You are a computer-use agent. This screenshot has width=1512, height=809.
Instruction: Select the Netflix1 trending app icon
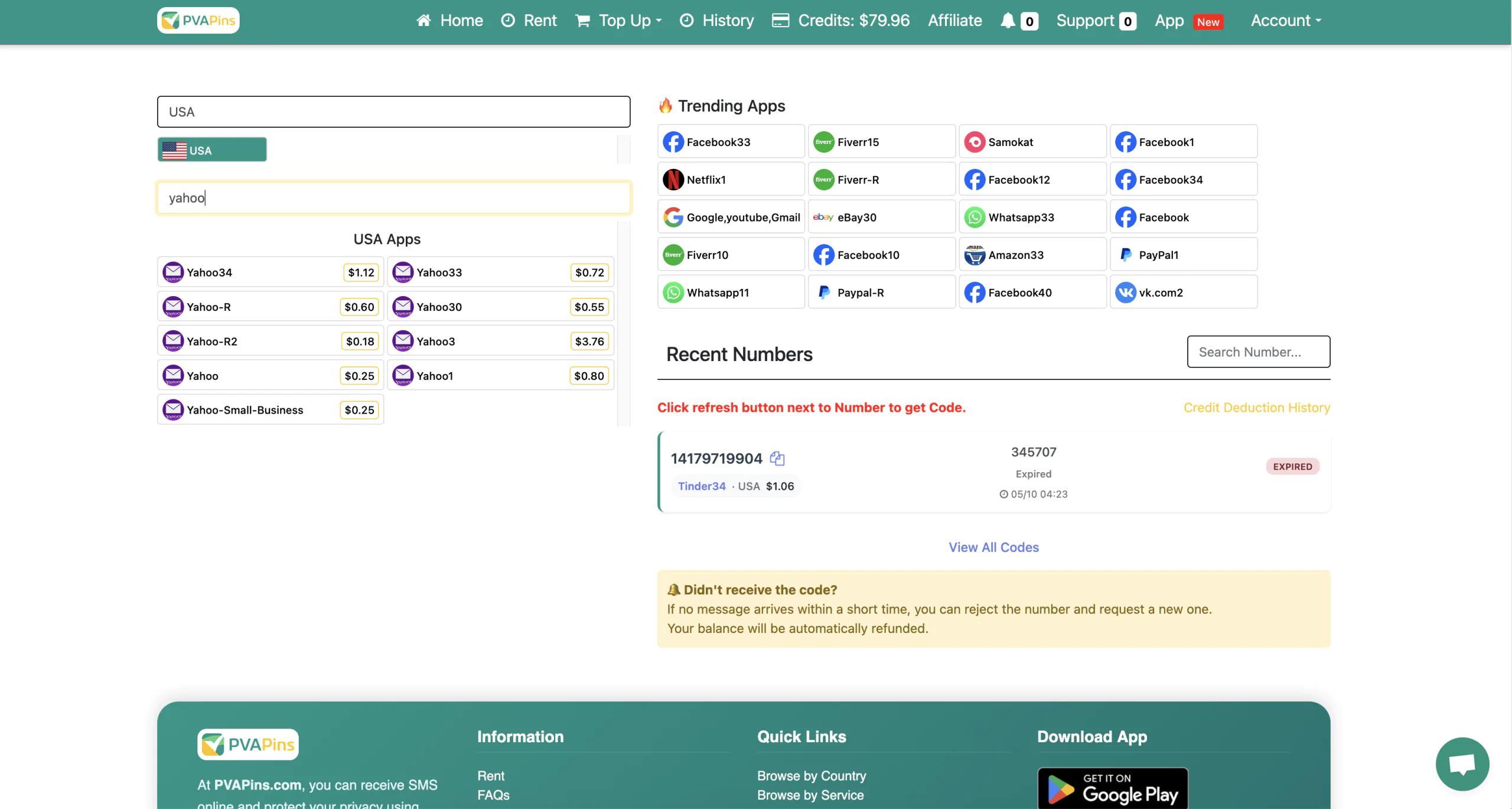click(x=673, y=180)
